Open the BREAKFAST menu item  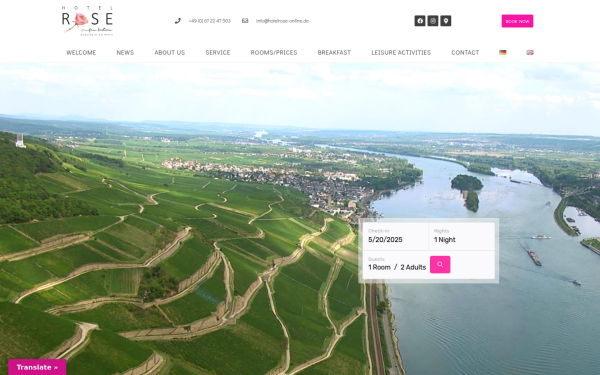pos(334,52)
